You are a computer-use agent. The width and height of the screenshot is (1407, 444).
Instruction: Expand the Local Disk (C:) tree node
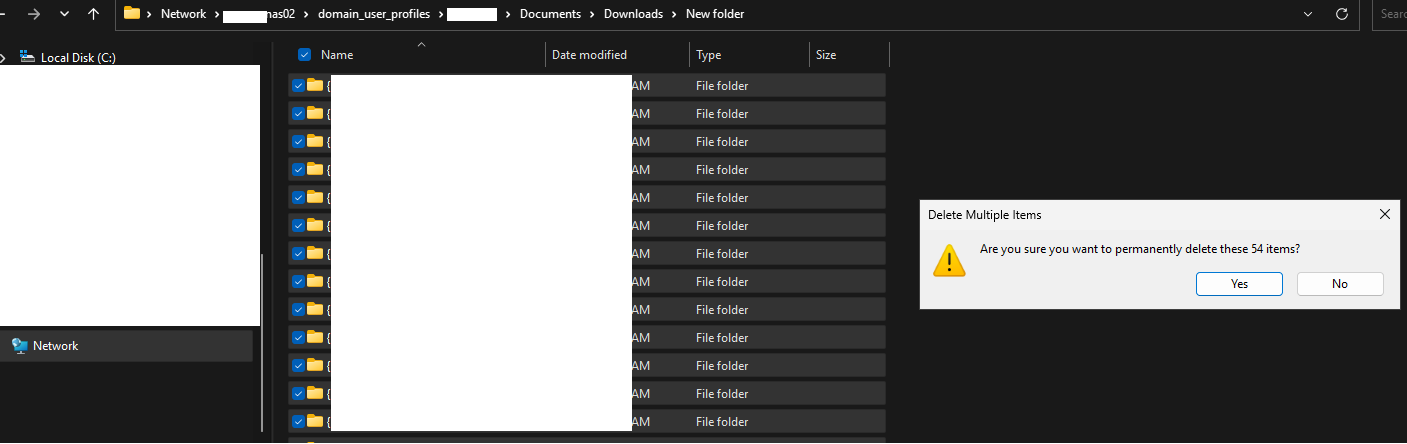point(4,57)
